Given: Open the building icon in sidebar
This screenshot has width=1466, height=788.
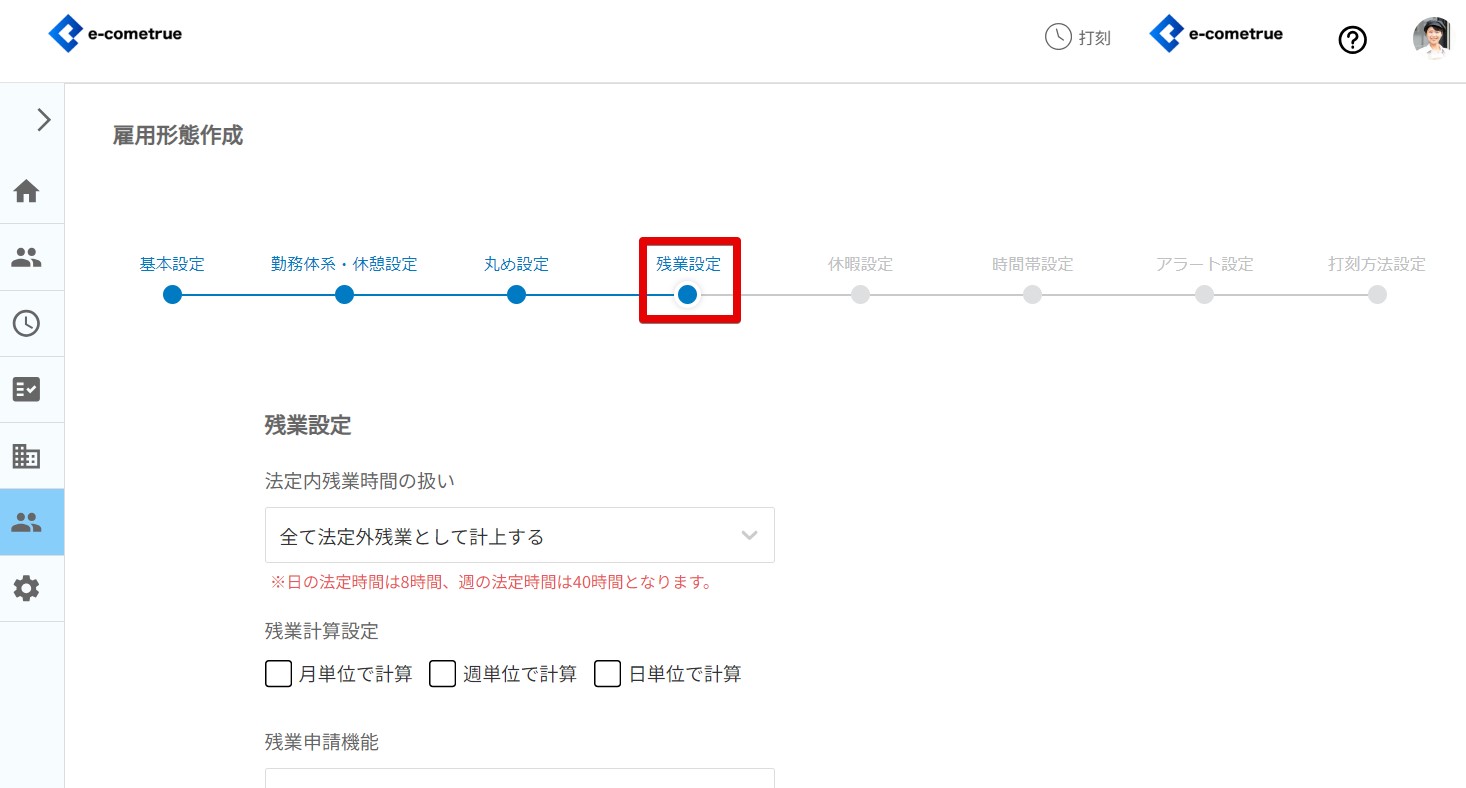Looking at the screenshot, I should tap(26, 456).
